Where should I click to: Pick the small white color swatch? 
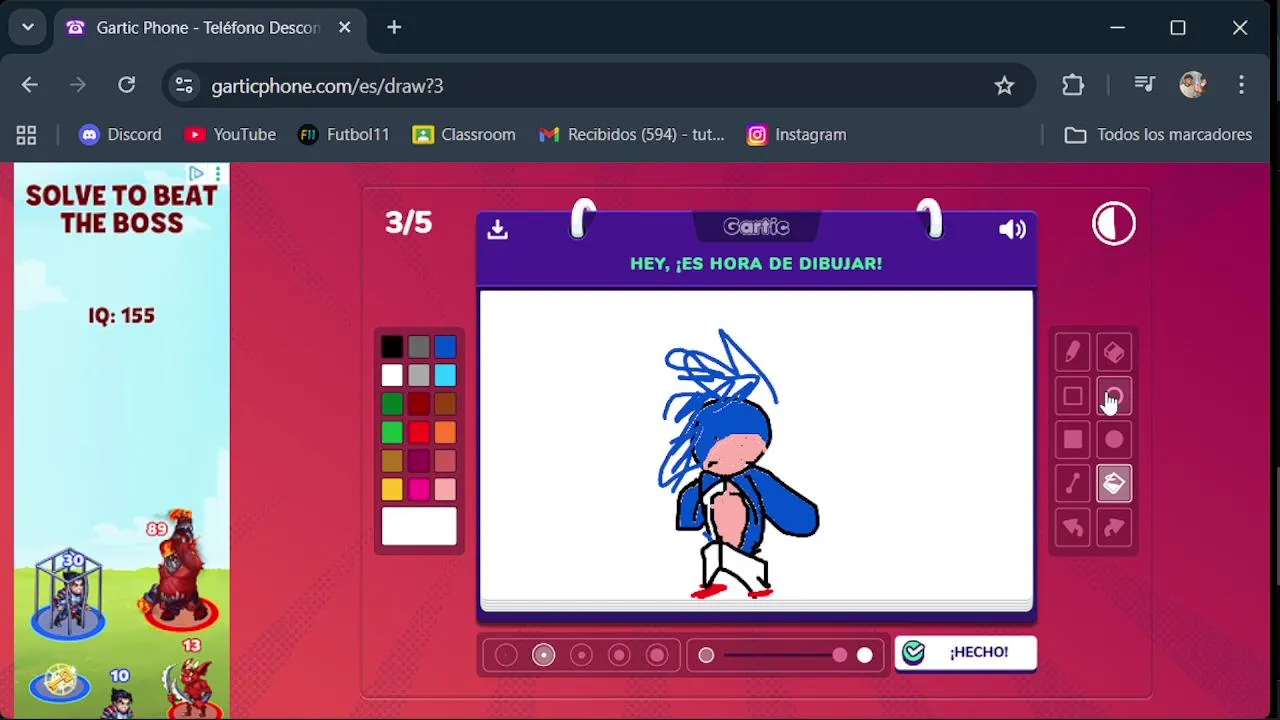click(x=392, y=375)
